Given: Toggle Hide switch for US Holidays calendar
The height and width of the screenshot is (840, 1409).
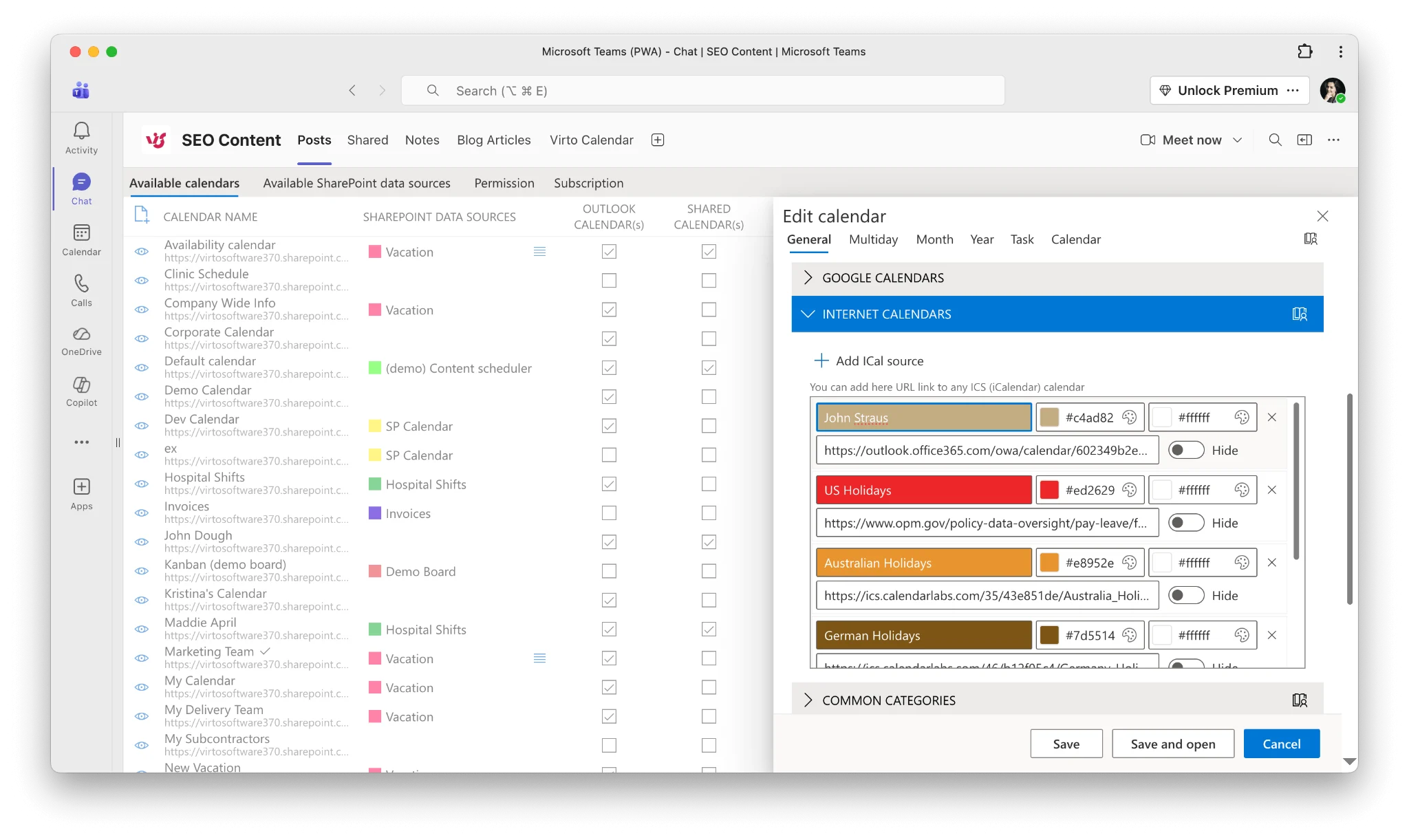Looking at the screenshot, I should point(1186,523).
